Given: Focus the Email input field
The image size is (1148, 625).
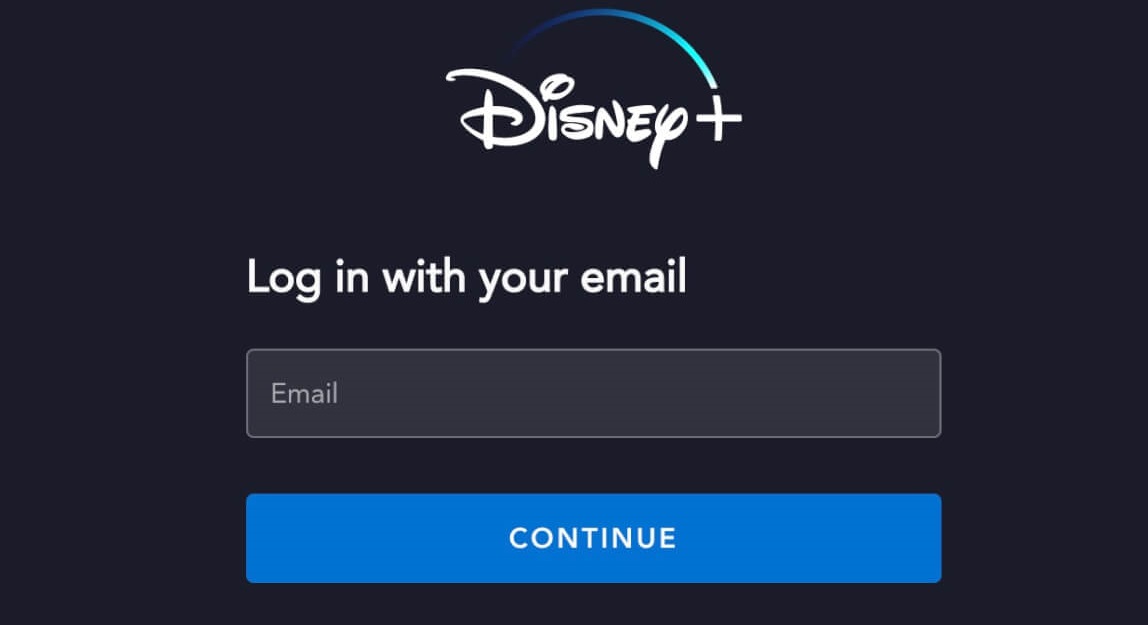Looking at the screenshot, I should 594,394.
